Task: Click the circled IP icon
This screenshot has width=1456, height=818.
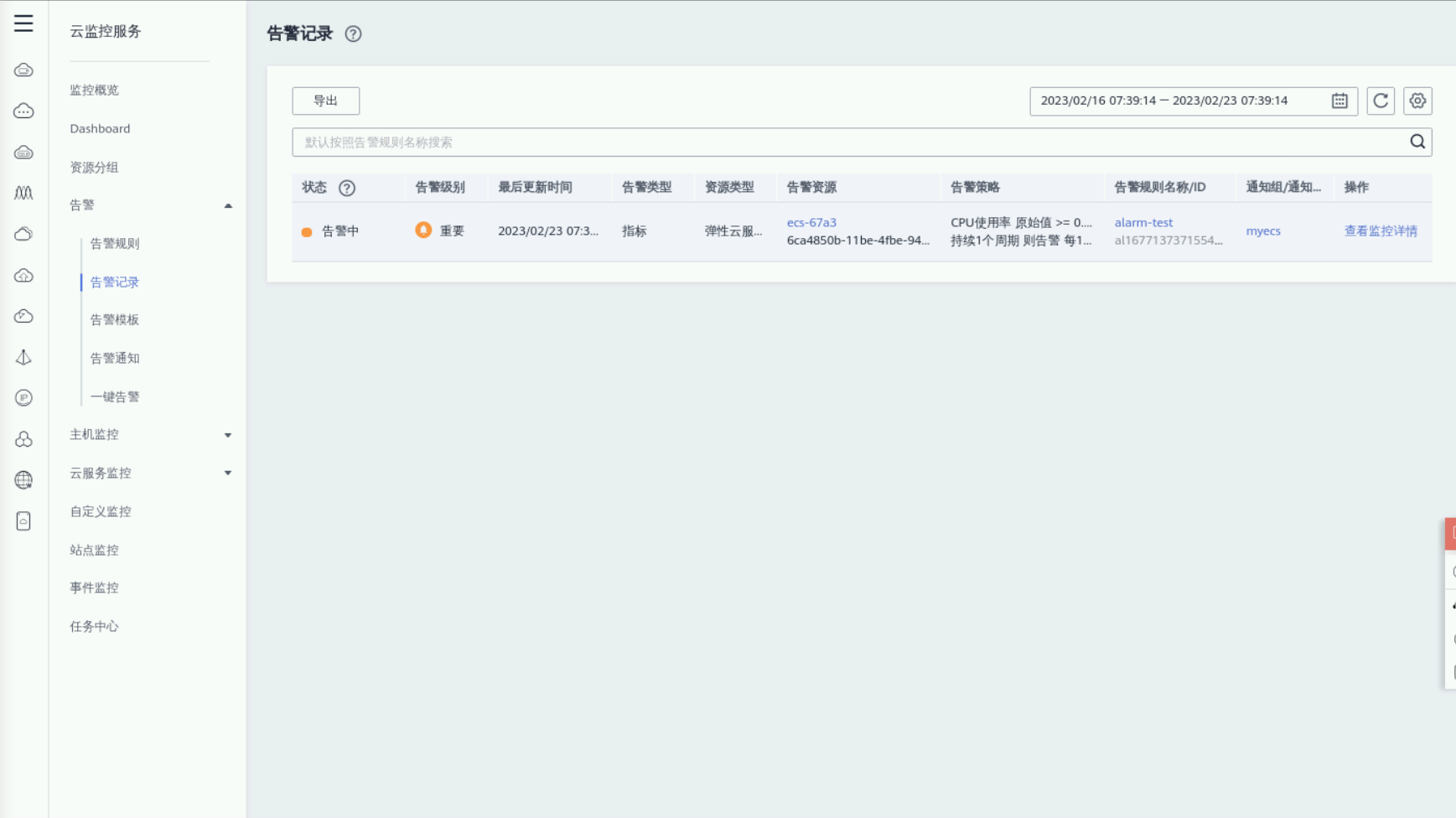Action: tap(23, 398)
